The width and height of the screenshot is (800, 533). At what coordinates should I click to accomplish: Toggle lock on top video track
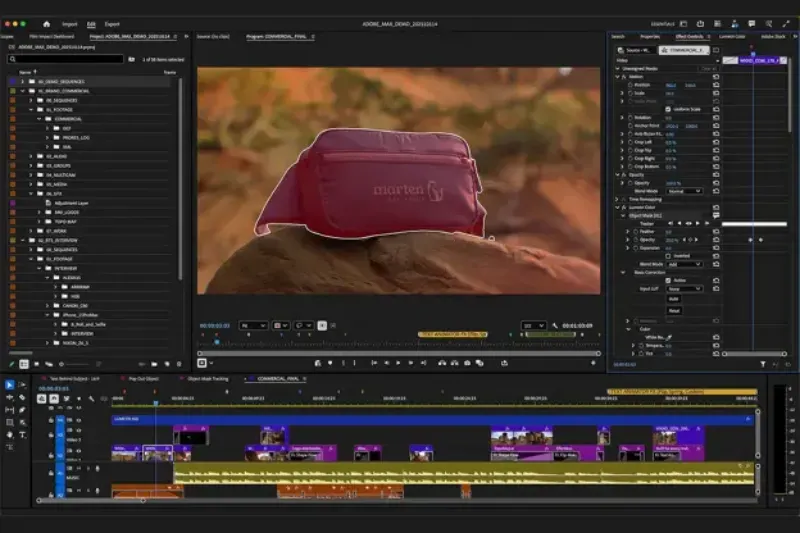[x=51, y=420]
